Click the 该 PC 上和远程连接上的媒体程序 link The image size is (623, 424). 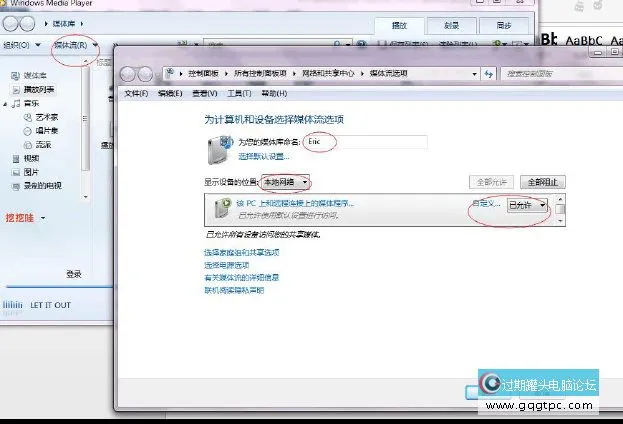(295, 203)
